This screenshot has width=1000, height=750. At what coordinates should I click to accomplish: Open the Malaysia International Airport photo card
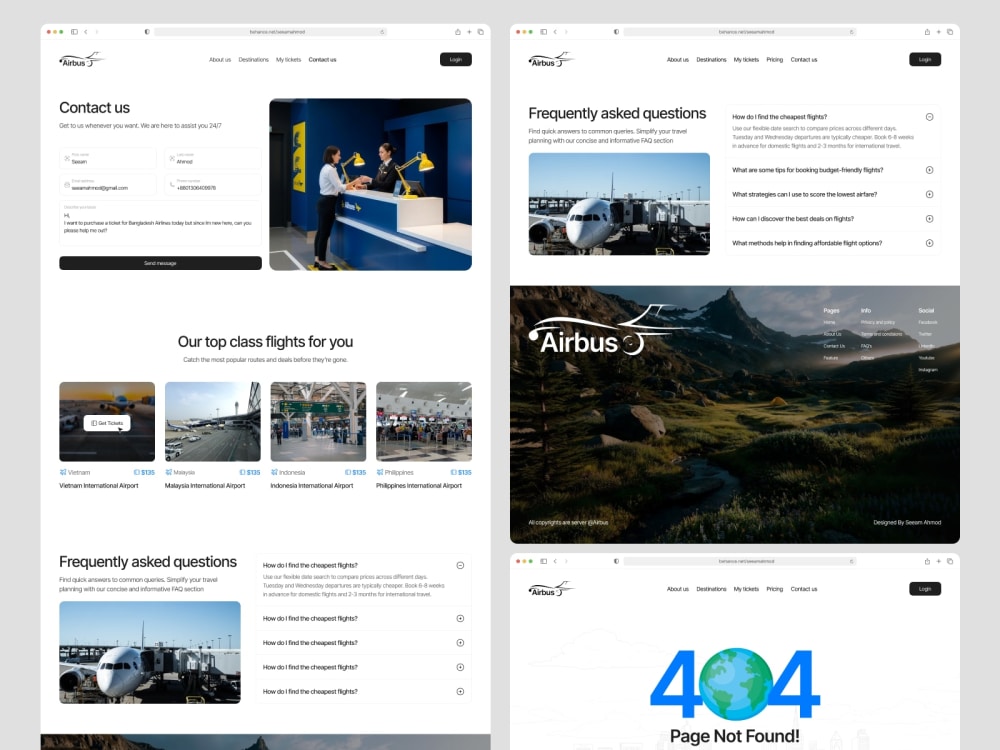tap(212, 422)
